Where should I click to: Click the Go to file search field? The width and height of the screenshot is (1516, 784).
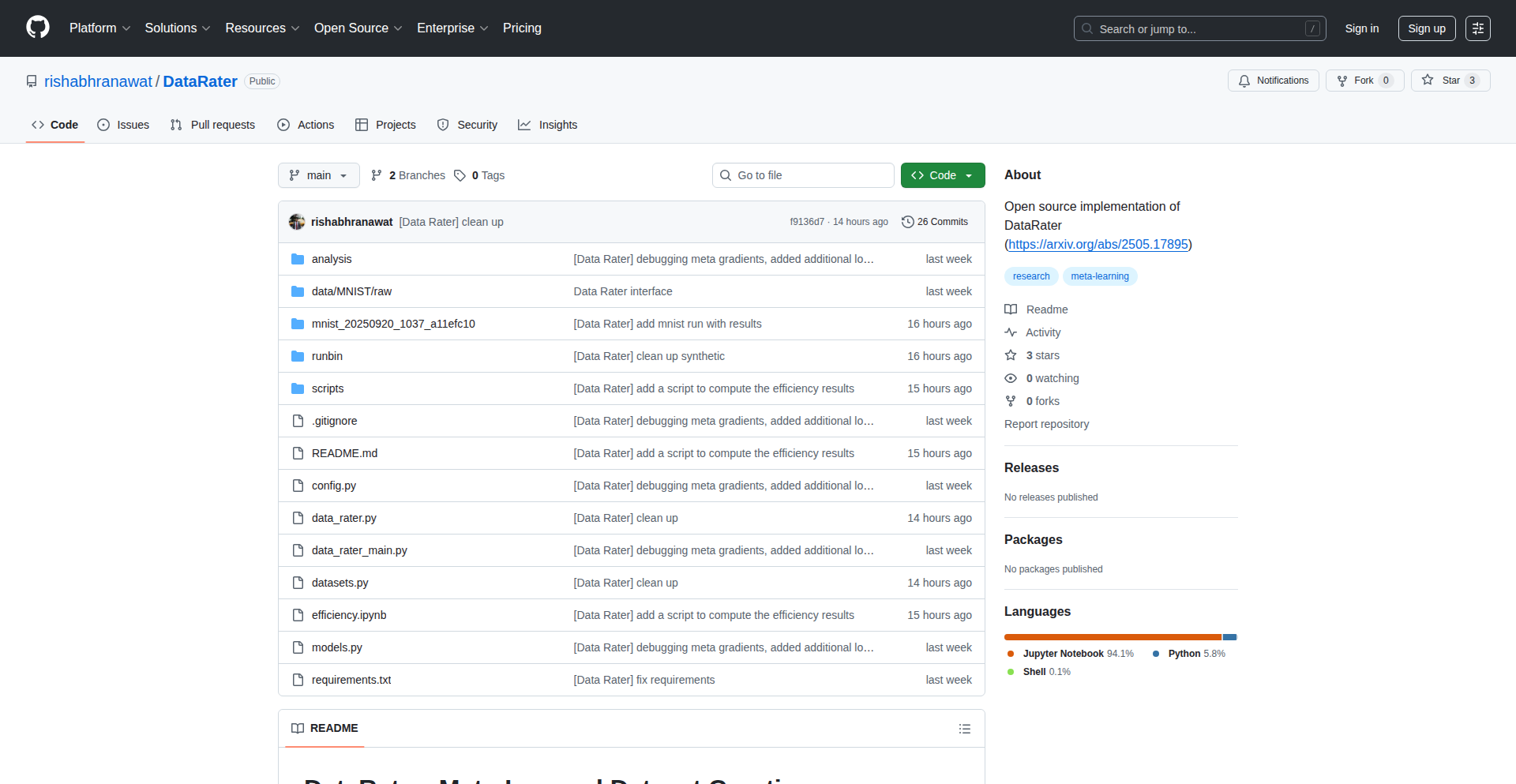pyautogui.click(x=803, y=175)
